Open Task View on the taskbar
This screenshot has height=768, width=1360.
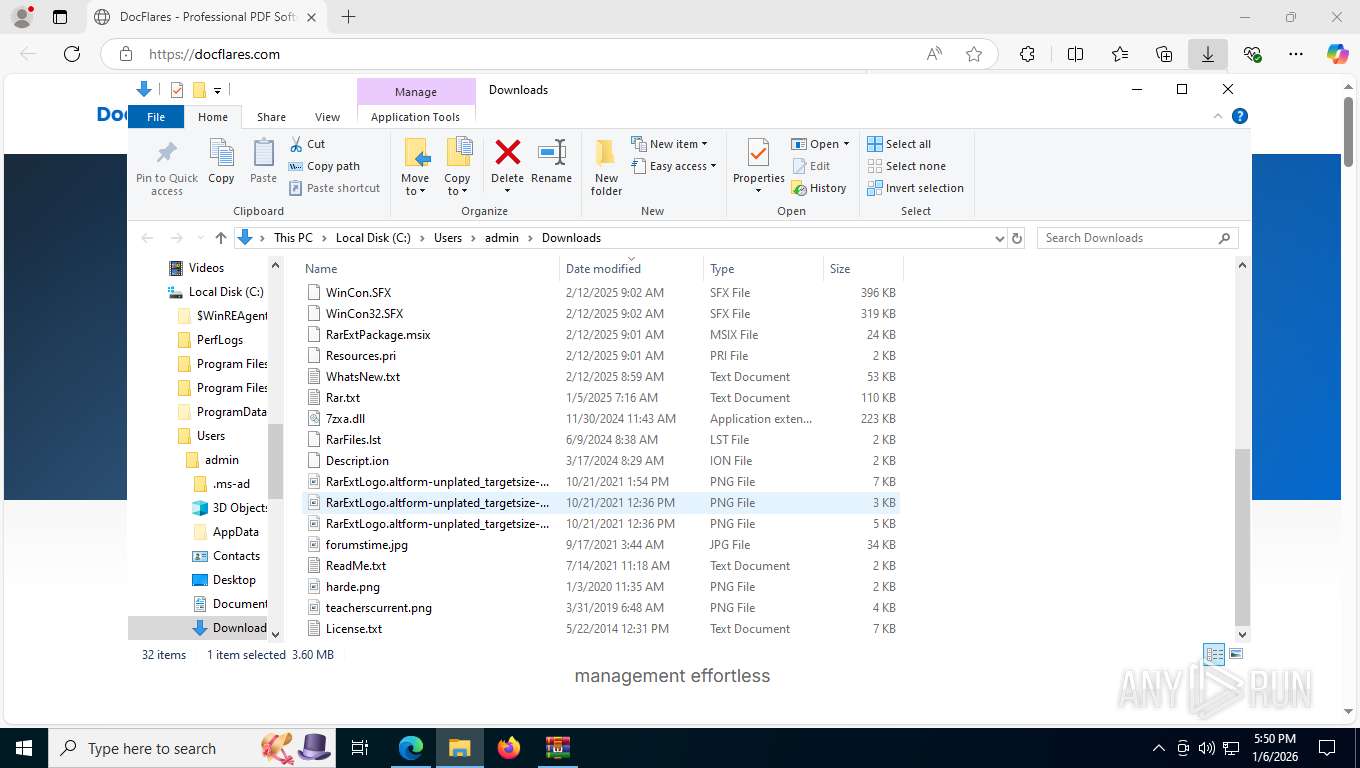pos(360,748)
